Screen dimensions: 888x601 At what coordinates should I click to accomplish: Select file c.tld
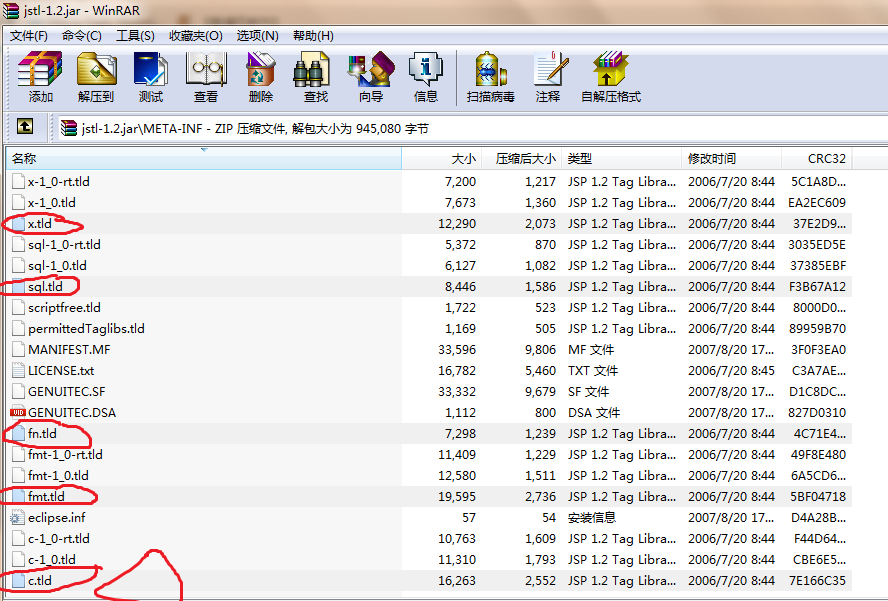pos(40,580)
